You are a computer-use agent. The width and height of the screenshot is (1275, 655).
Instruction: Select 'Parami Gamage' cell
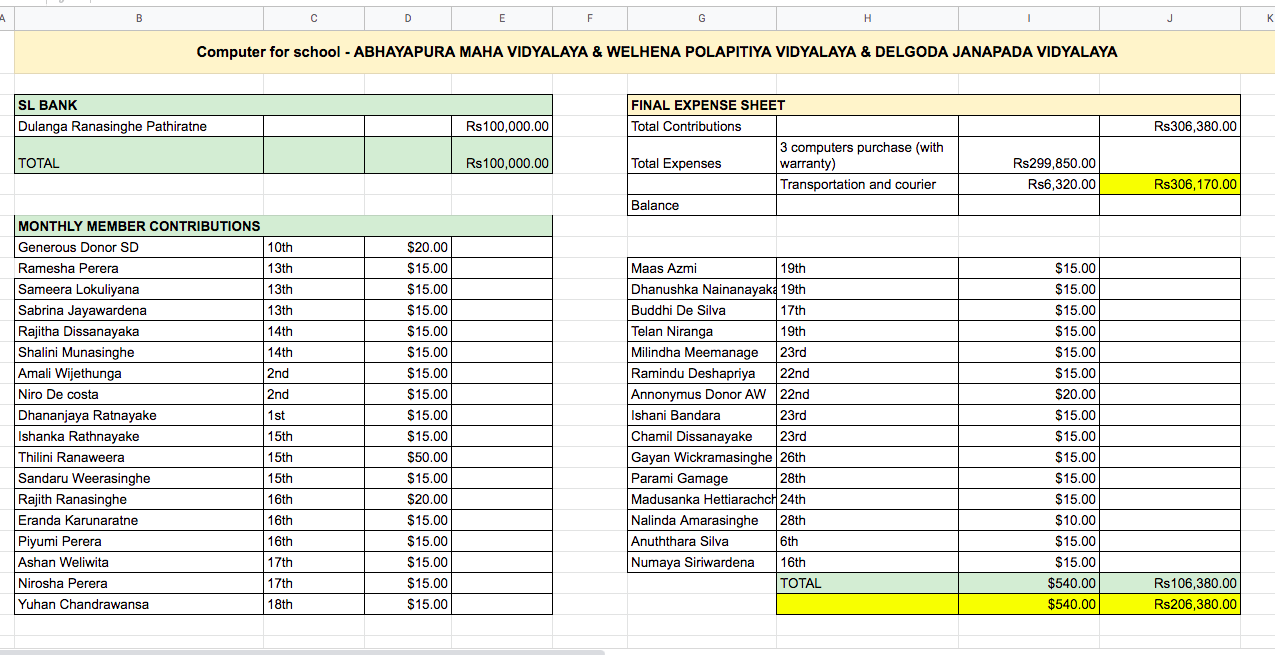(702, 478)
